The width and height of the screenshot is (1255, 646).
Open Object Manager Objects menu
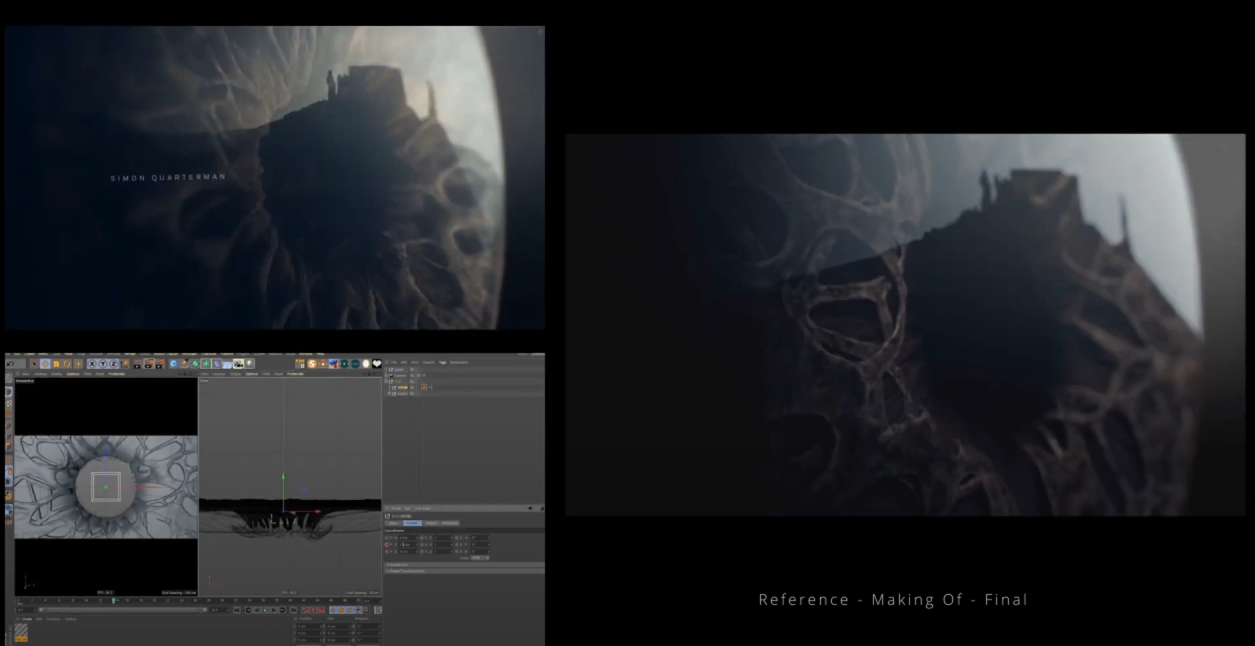coord(429,362)
